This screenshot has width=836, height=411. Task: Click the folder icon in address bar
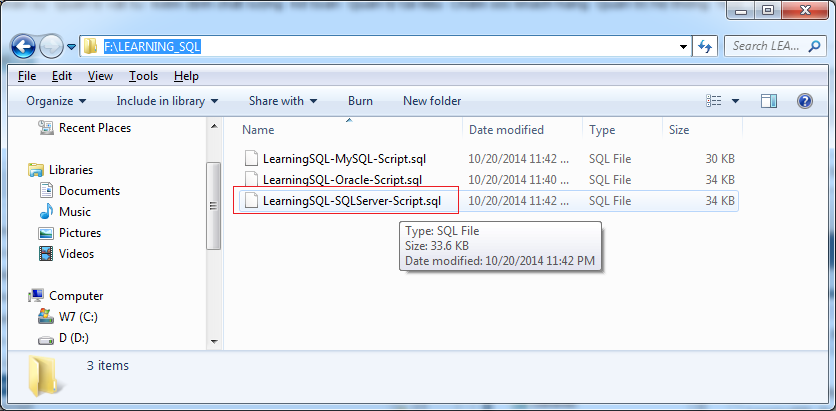(x=91, y=46)
